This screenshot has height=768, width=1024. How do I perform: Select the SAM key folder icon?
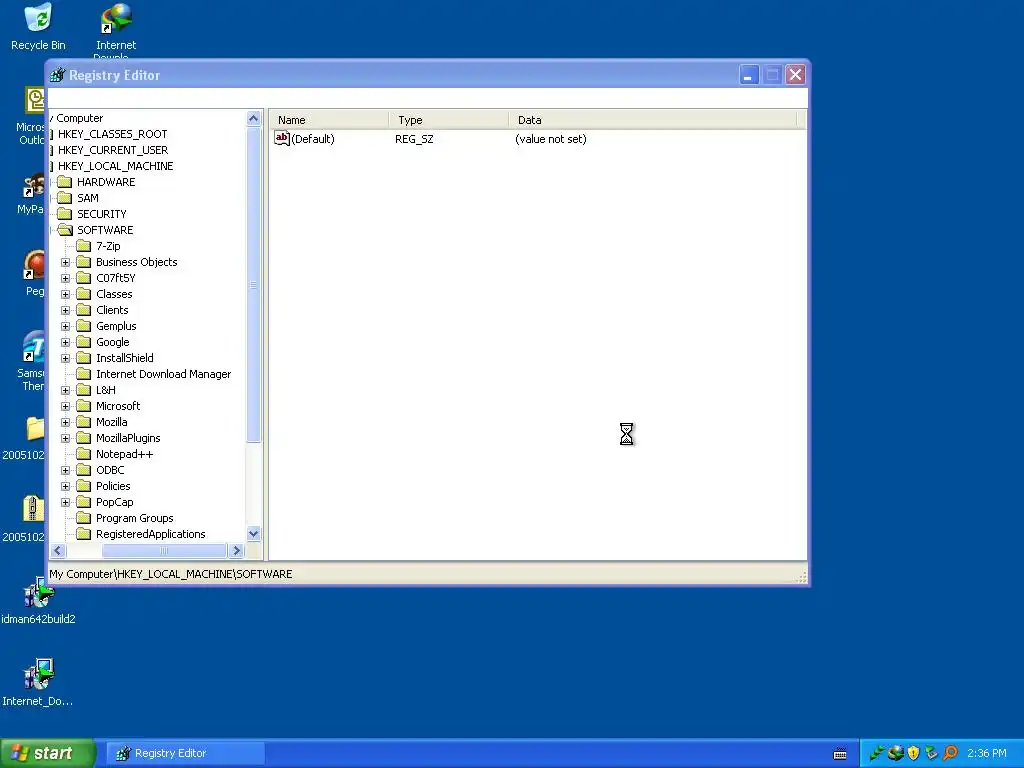pos(64,198)
